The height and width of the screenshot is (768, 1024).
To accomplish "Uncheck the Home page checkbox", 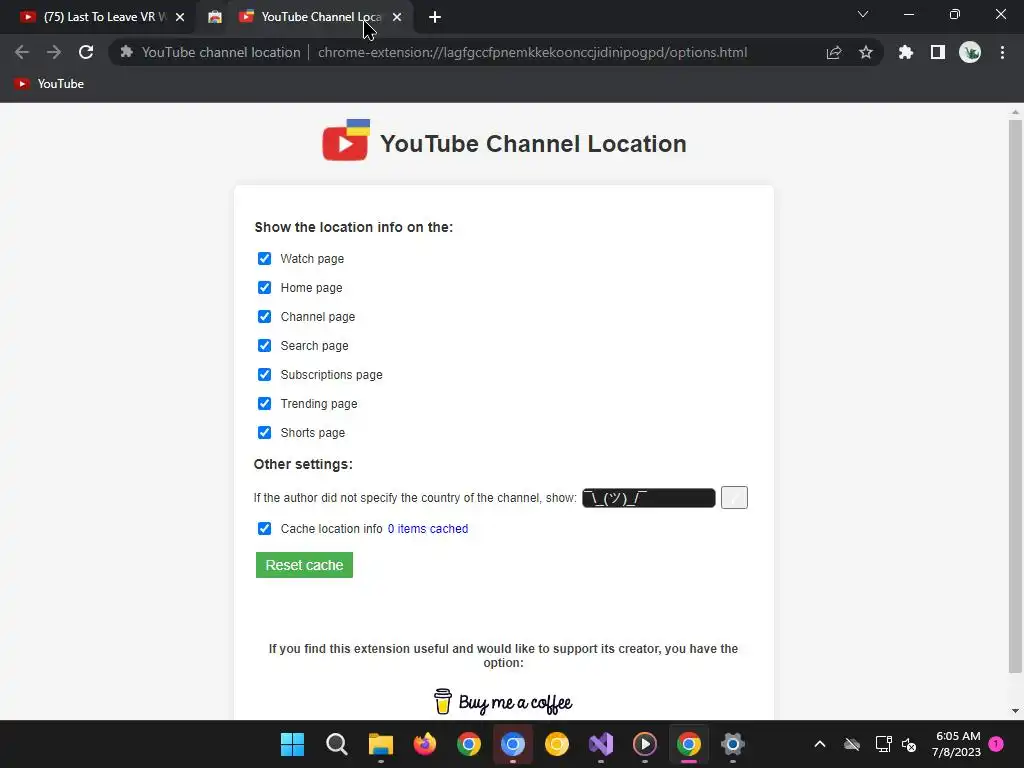I will pyautogui.click(x=264, y=287).
